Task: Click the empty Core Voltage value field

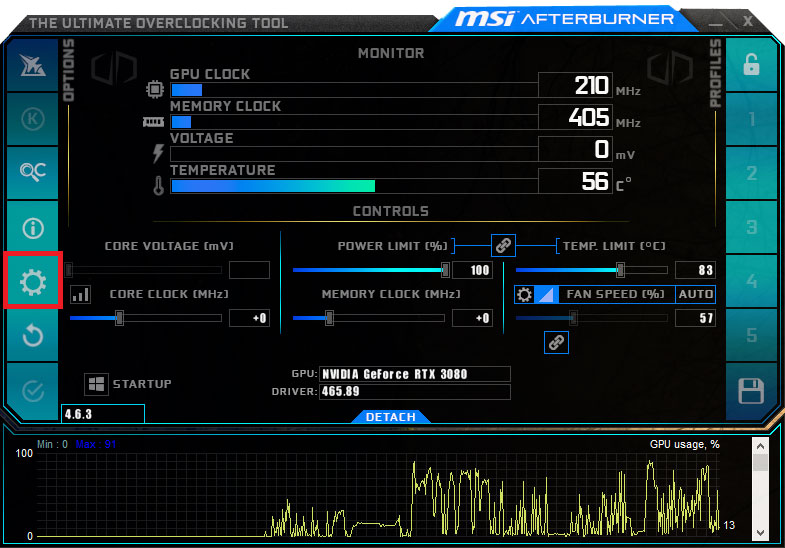Action: pos(249,270)
